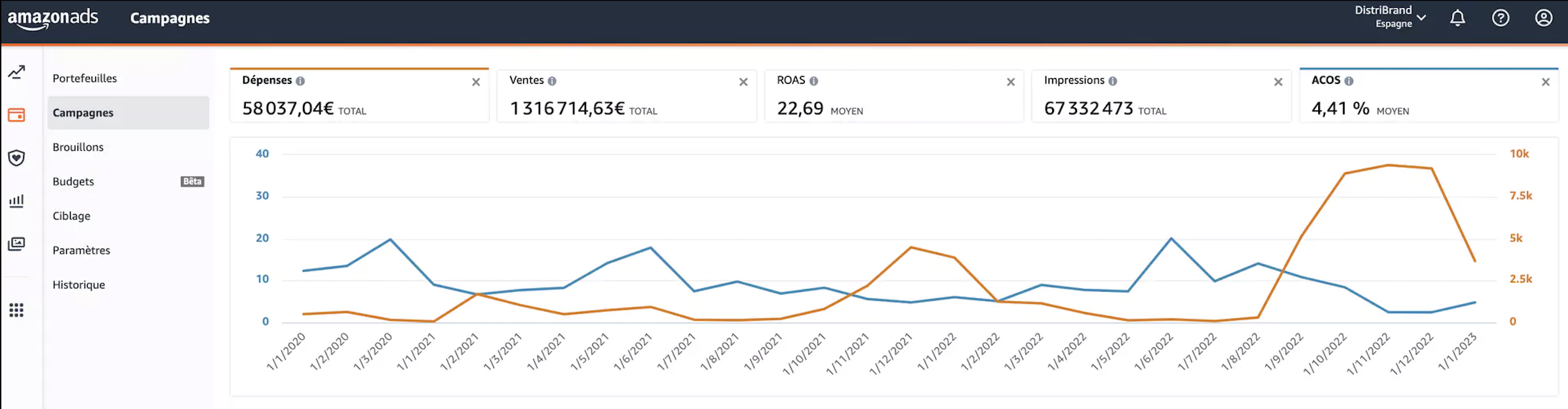Click the bar chart reports sidebar icon

[16, 201]
